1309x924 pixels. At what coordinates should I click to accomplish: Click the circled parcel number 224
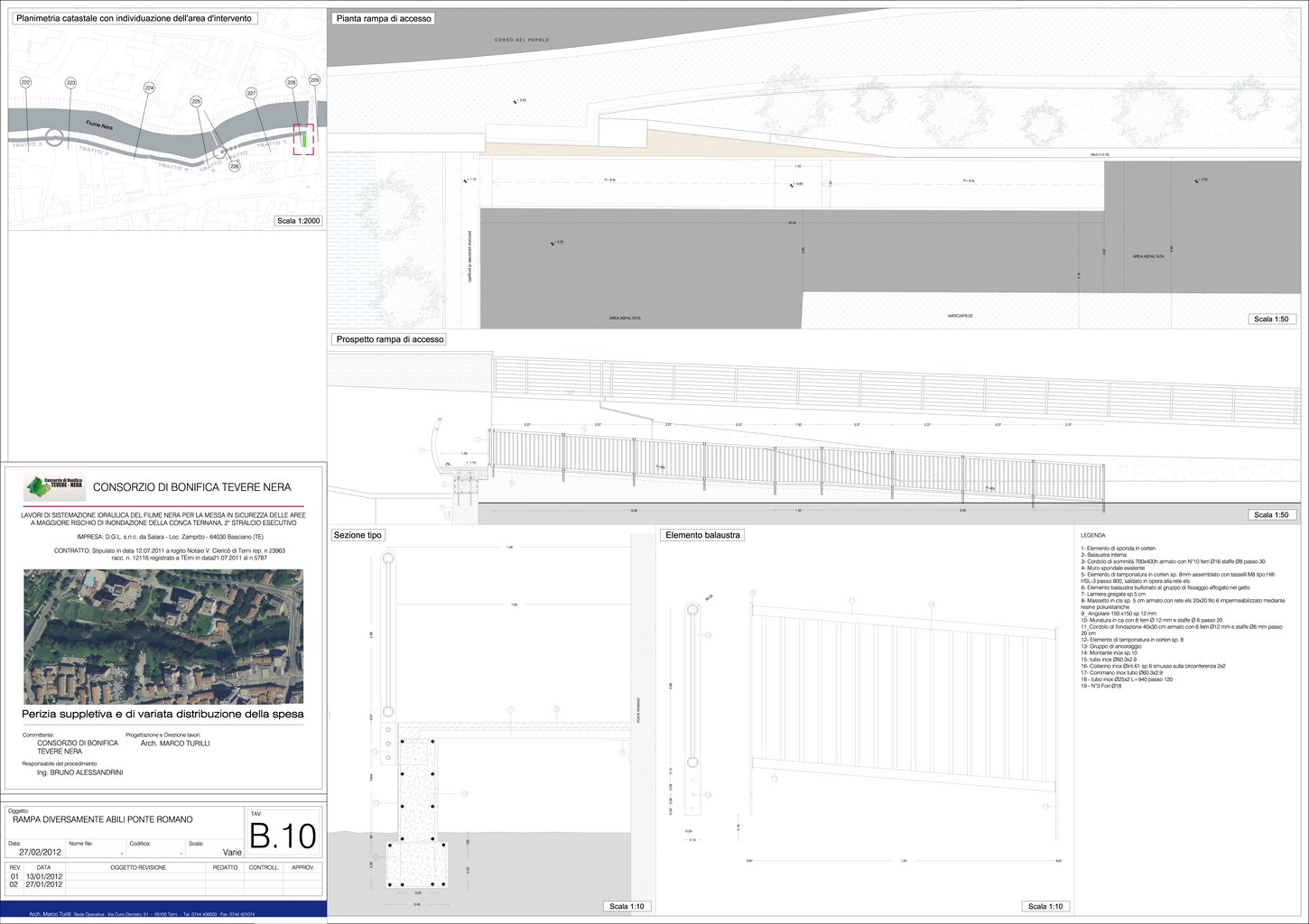click(x=149, y=88)
